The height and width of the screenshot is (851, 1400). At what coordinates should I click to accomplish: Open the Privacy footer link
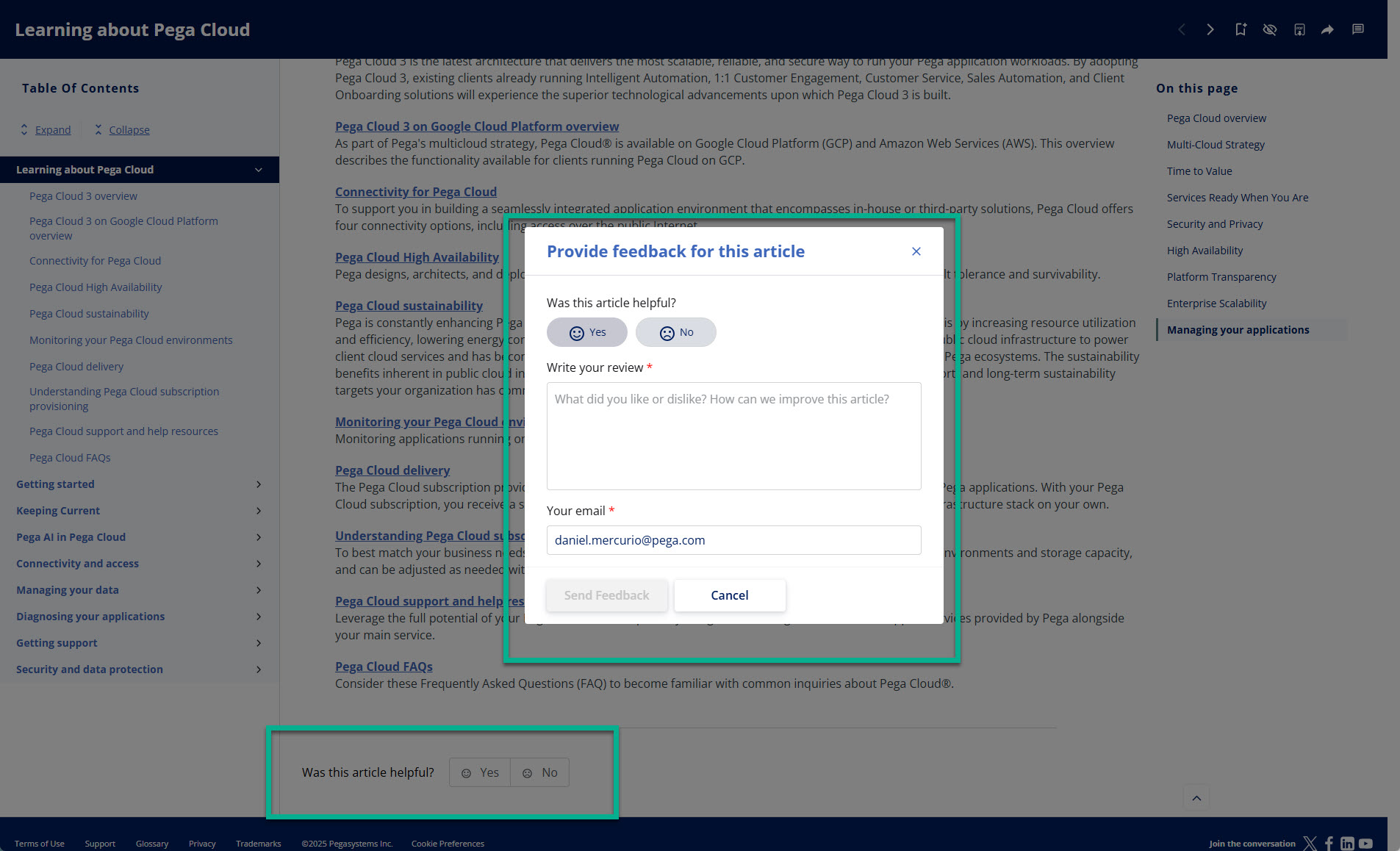pos(202,844)
